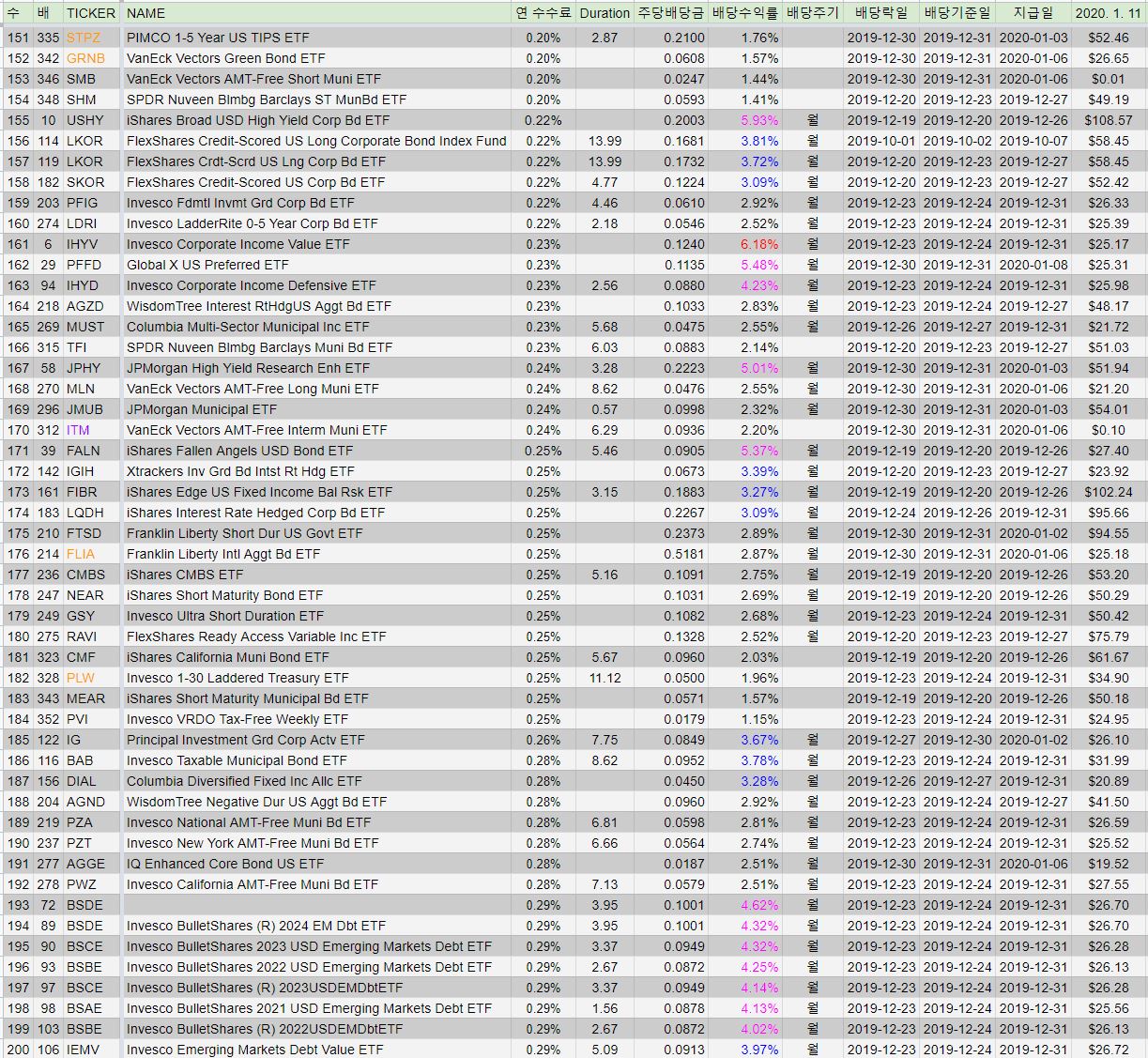Click the 0.5181 dividend per share cell
The width and height of the screenshot is (1148, 1058).
tap(670, 554)
